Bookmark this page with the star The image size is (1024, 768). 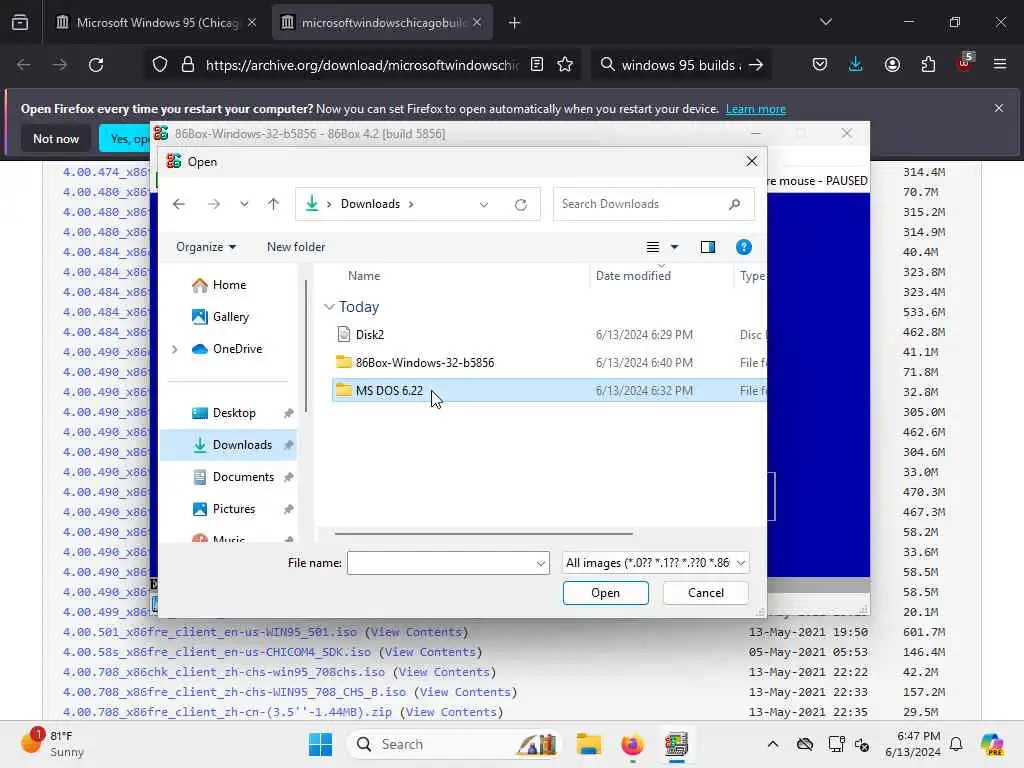pos(565,65)
